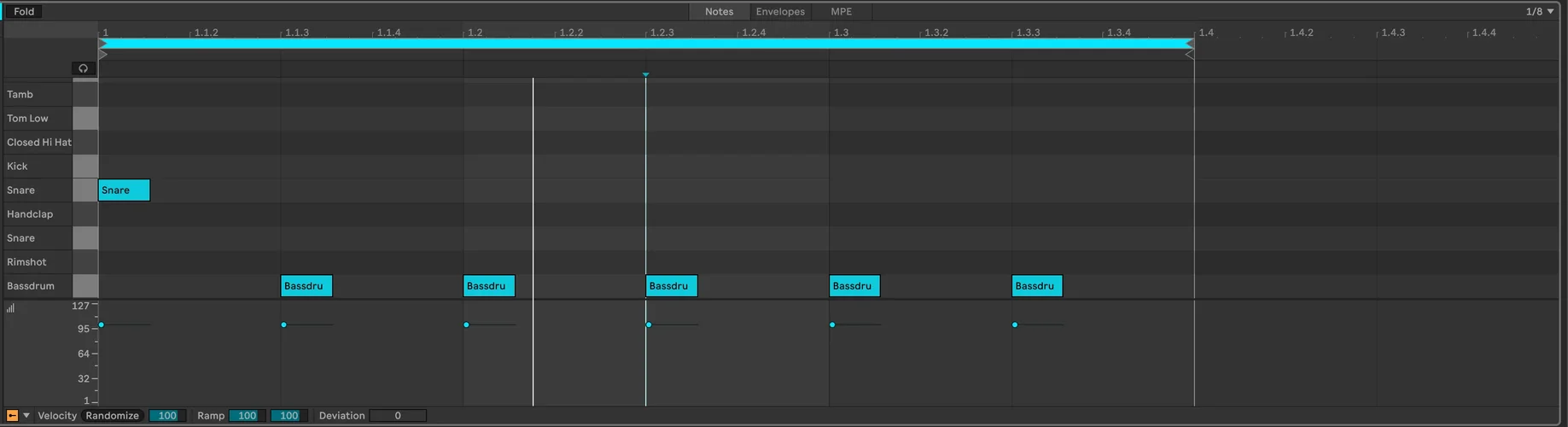Open the Notes tab
The image size is (1568, 427).
(x=719, y=11)
